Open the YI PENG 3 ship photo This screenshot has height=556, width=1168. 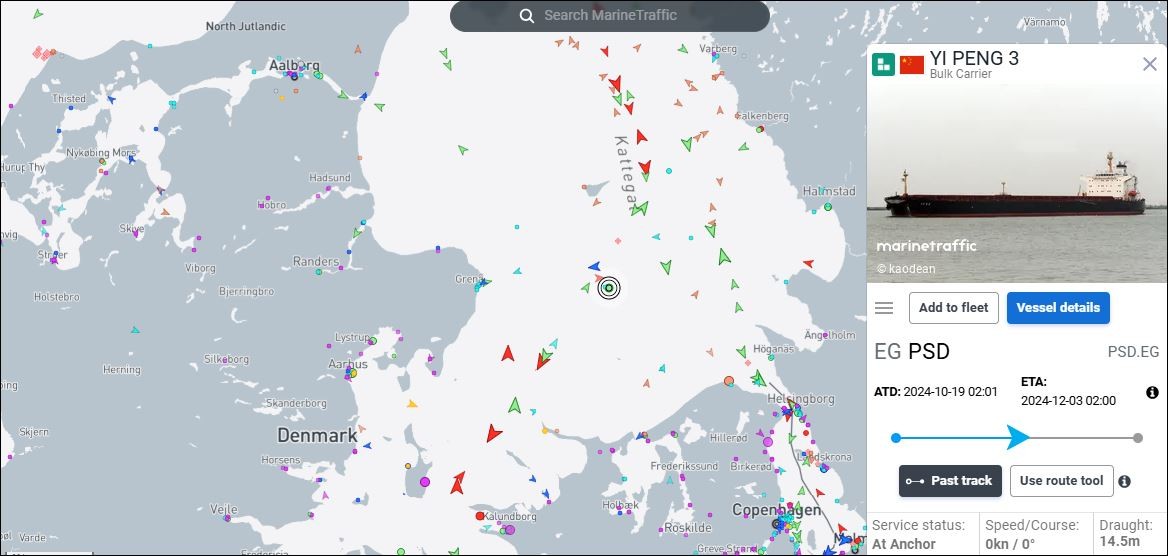tap(1017, 183)
